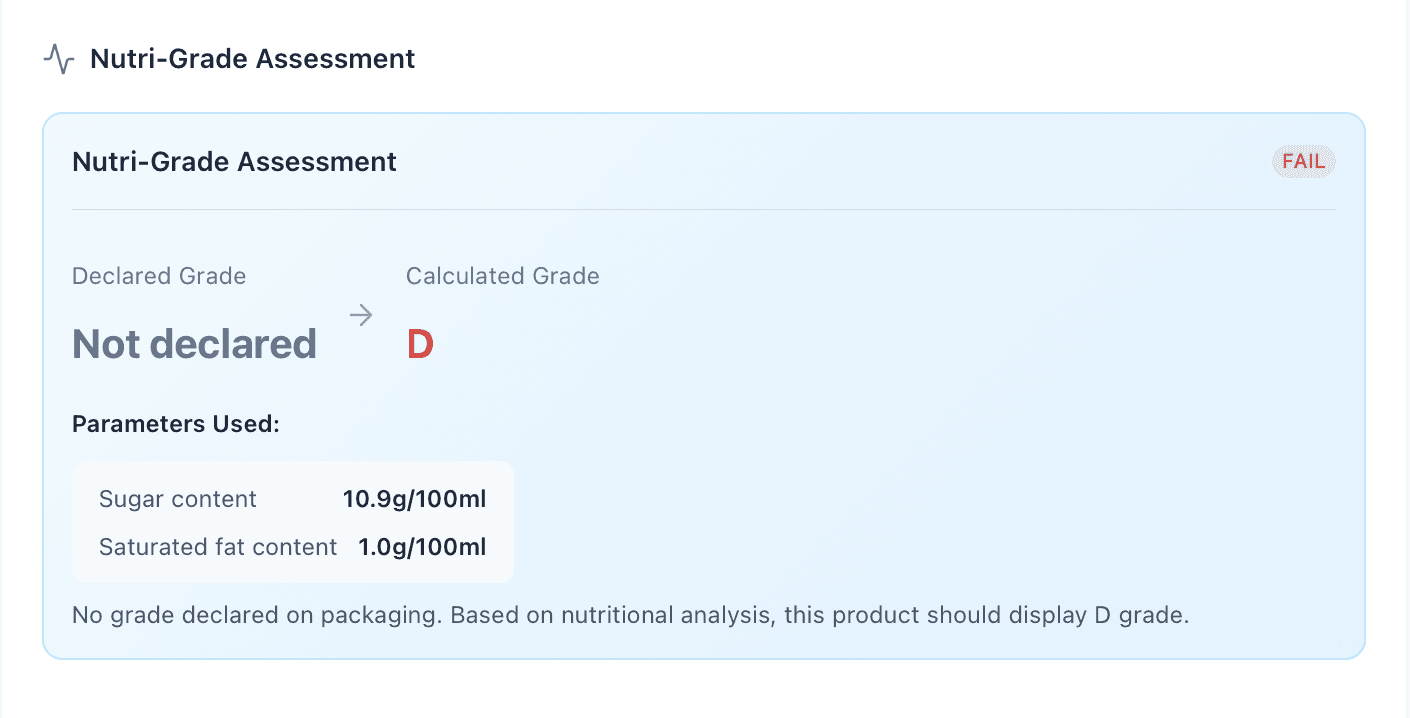Click the card title Nutri-Grade Assessment

tap(234, 162)
